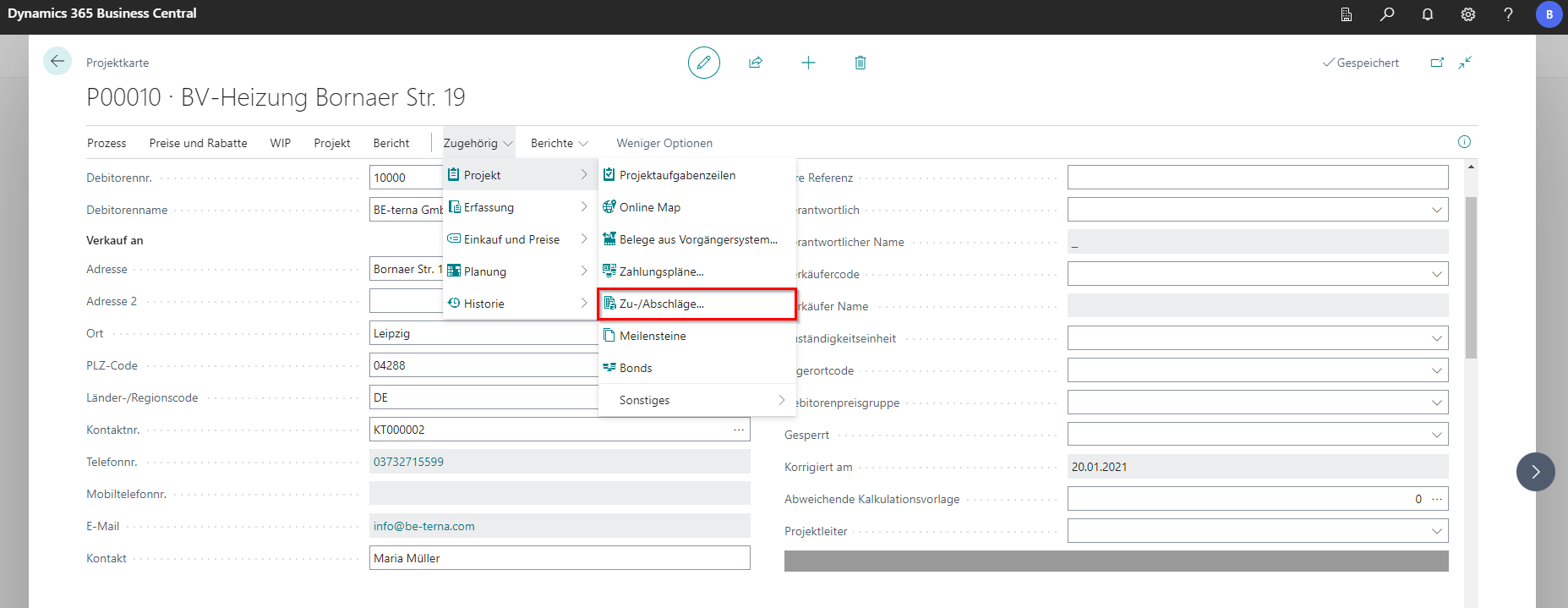The width and height of the screenshot is (1568, 608).
Task: Click the Kontakt input field
Action: (559, 558)
